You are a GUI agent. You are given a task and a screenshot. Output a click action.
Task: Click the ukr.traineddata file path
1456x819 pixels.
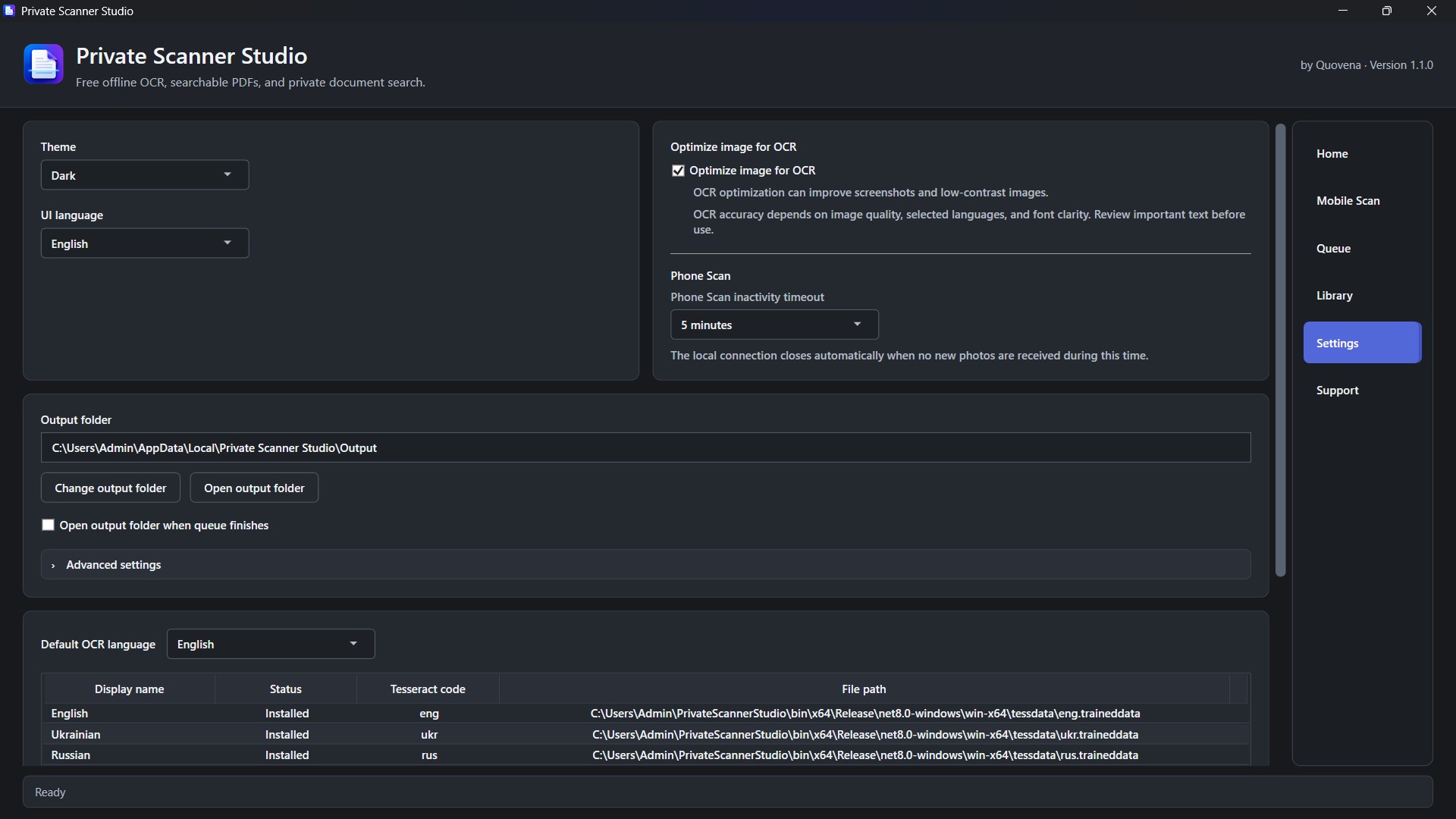[865, 734]
